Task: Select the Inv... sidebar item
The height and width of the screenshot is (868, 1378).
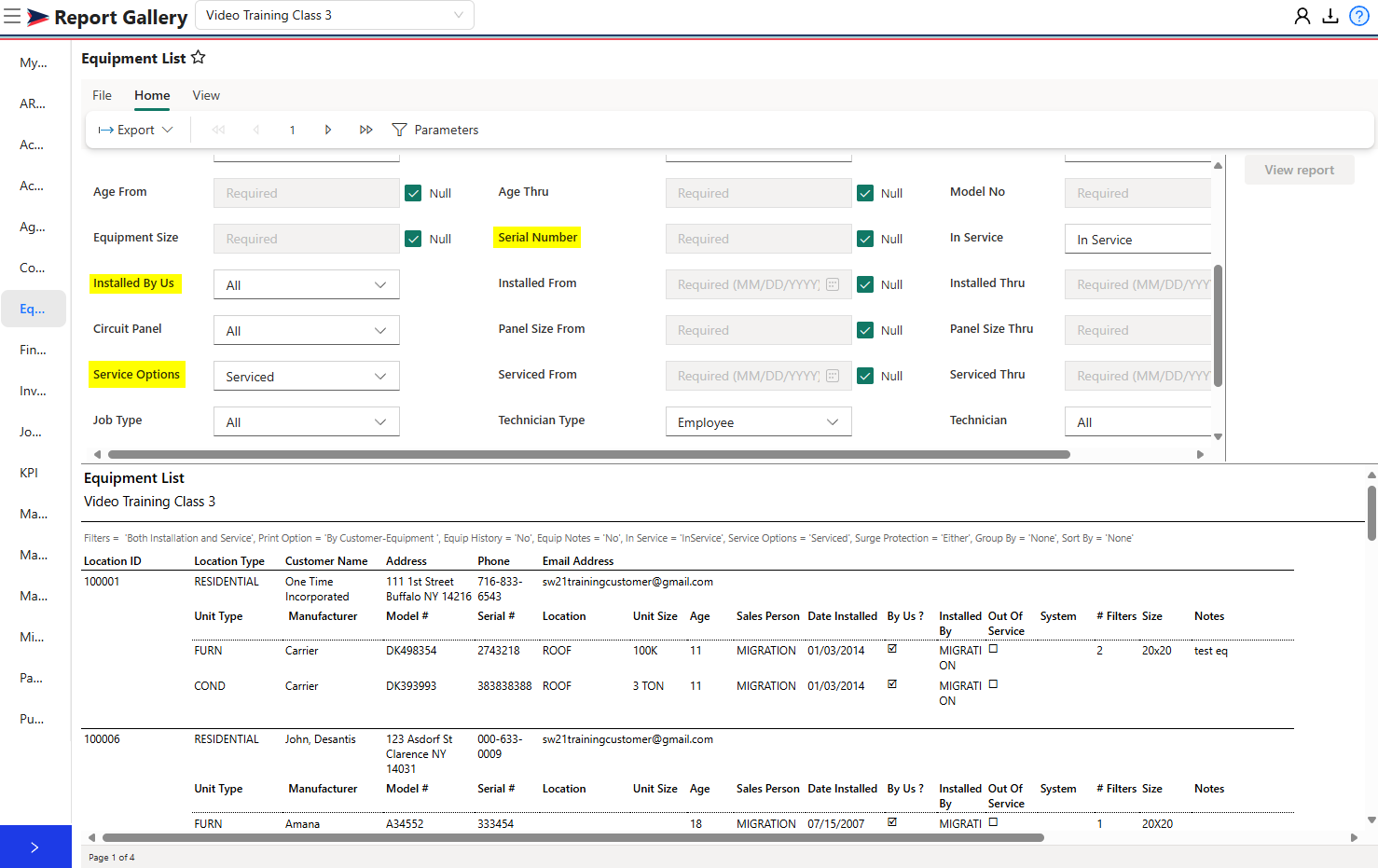Action: 34,391
